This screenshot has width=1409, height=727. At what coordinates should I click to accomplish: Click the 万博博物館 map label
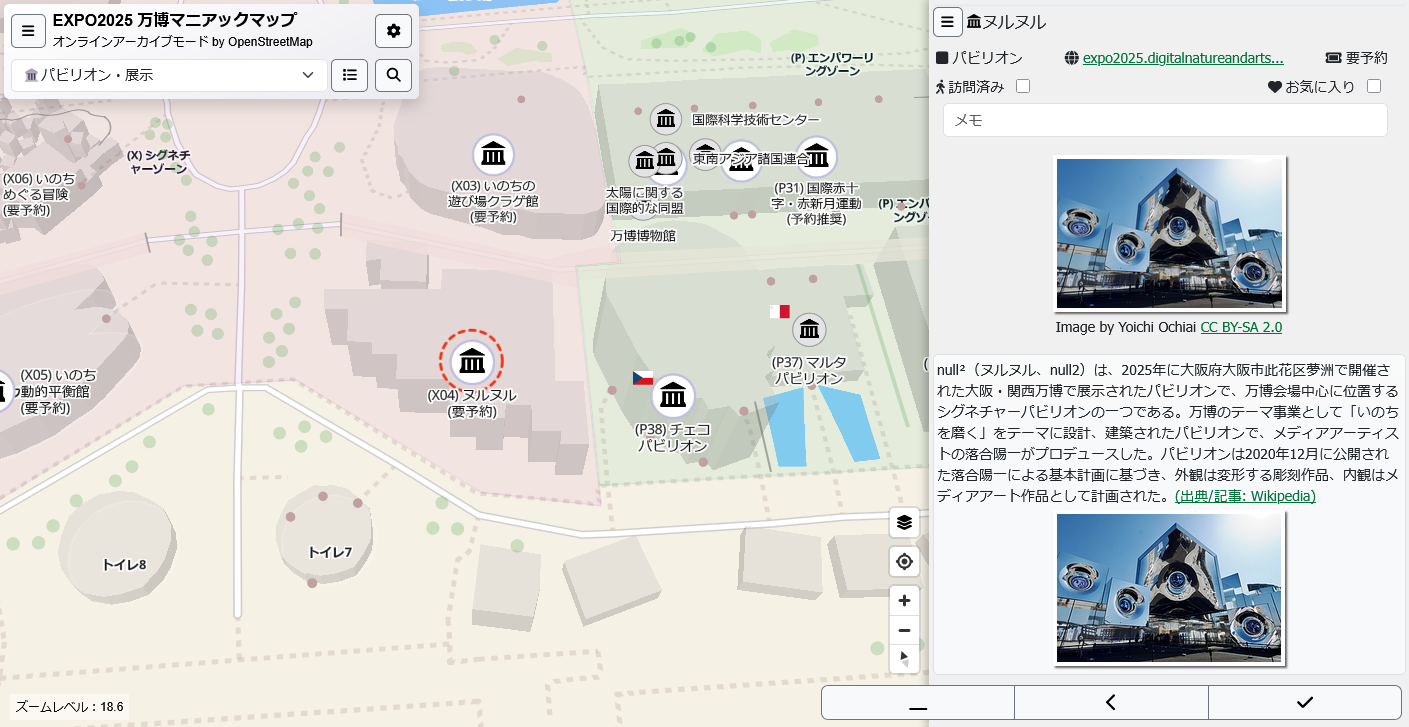[643, 236]
